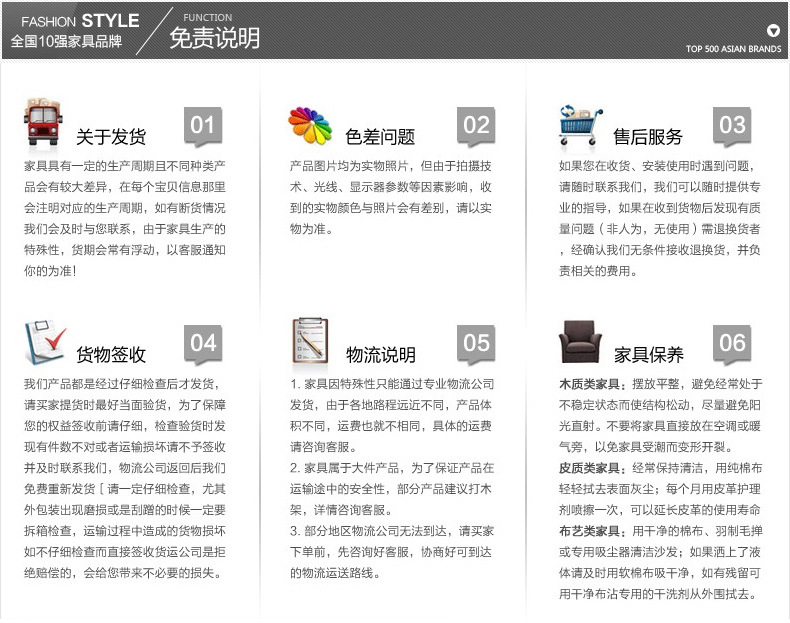Click the 色差问题 heading
The height and width of the screenshot is (623, 790).
click(380, 136)
